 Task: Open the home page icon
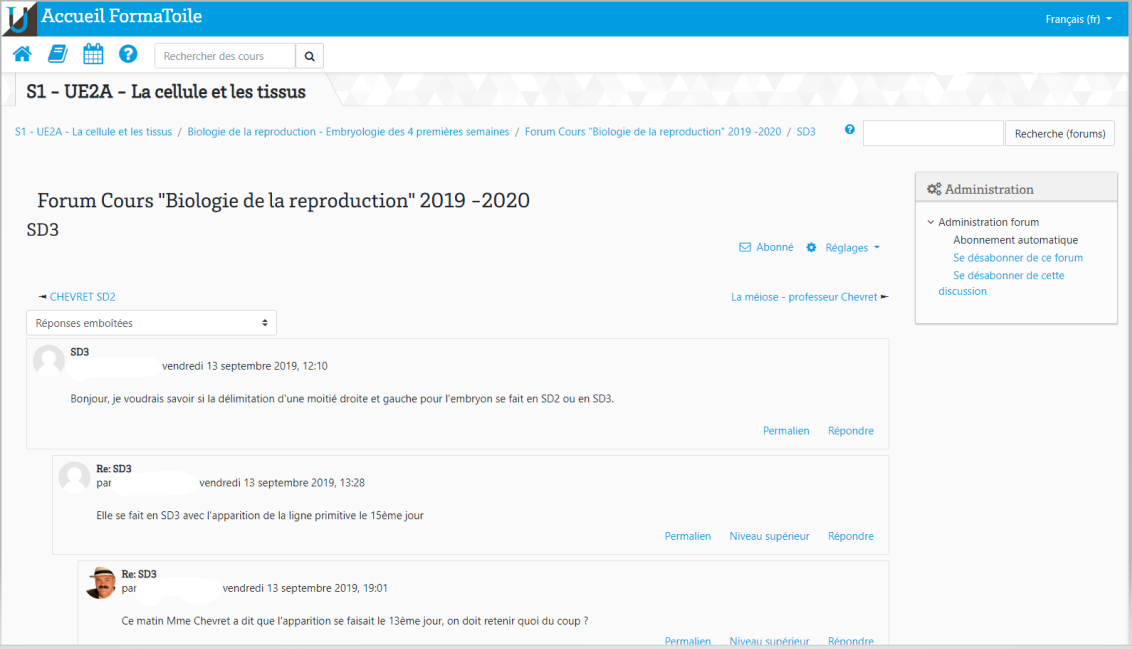click(x=22, y=54)
